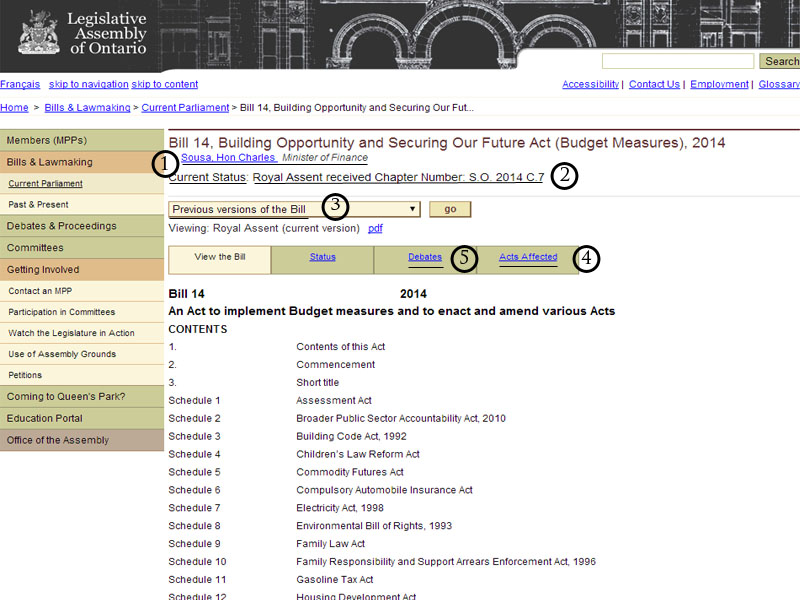Open Members (MPPs) sidebar menu
The image size is (800, 600).
pos(82,140)
